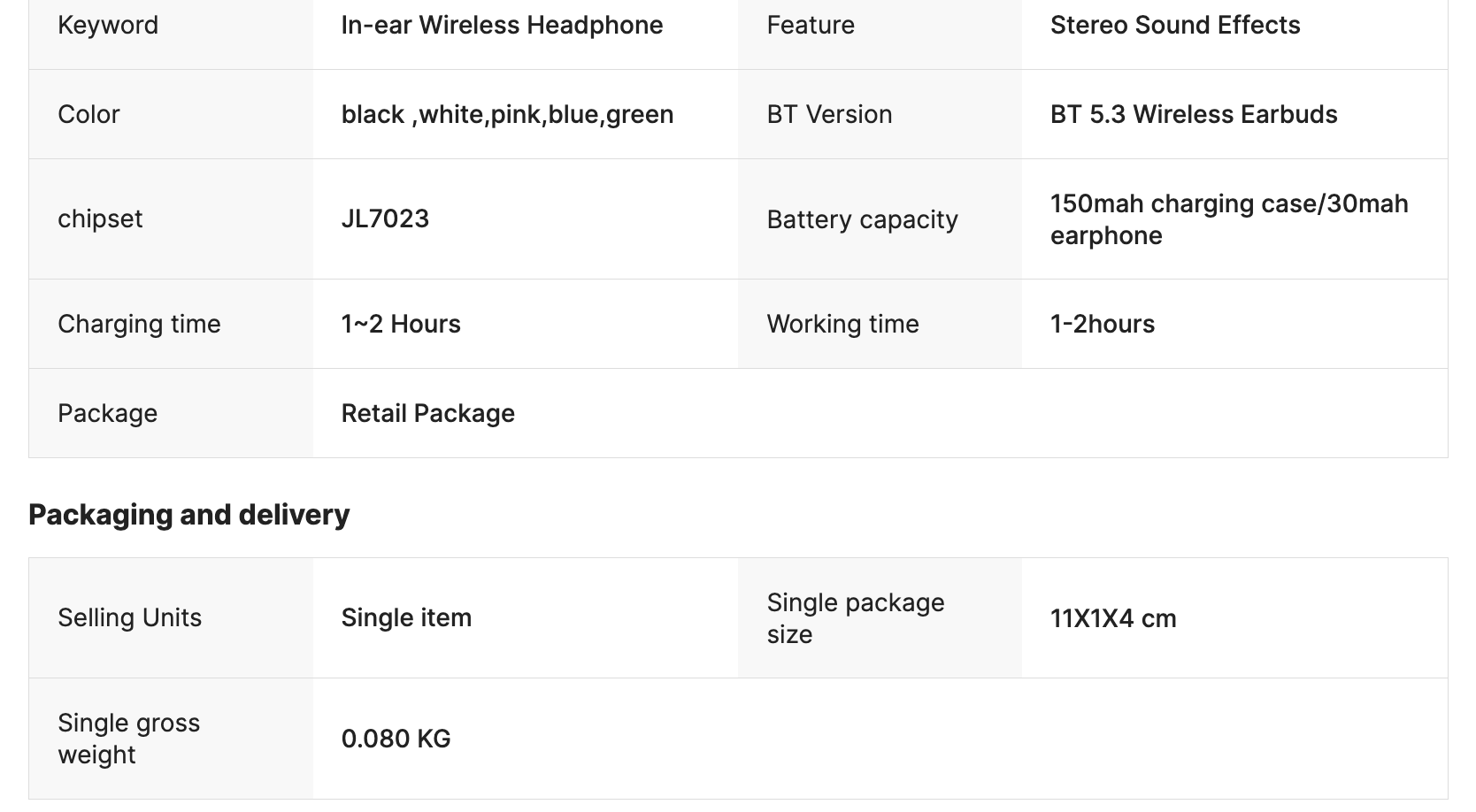The height and width of the screenshot is (812, 1476).
Task: Click the Color label cell
Action: pyautogui.click(x=88, y=114)
